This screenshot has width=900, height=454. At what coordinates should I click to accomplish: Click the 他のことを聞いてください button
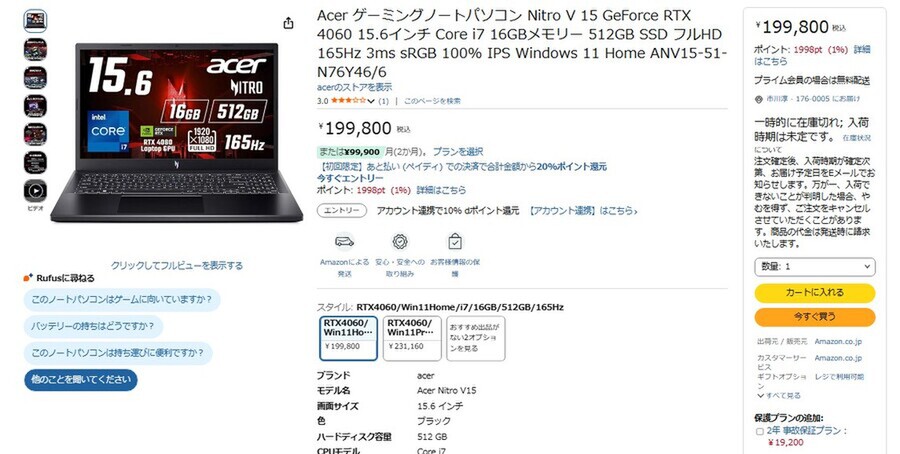click(x=81, y=380)
